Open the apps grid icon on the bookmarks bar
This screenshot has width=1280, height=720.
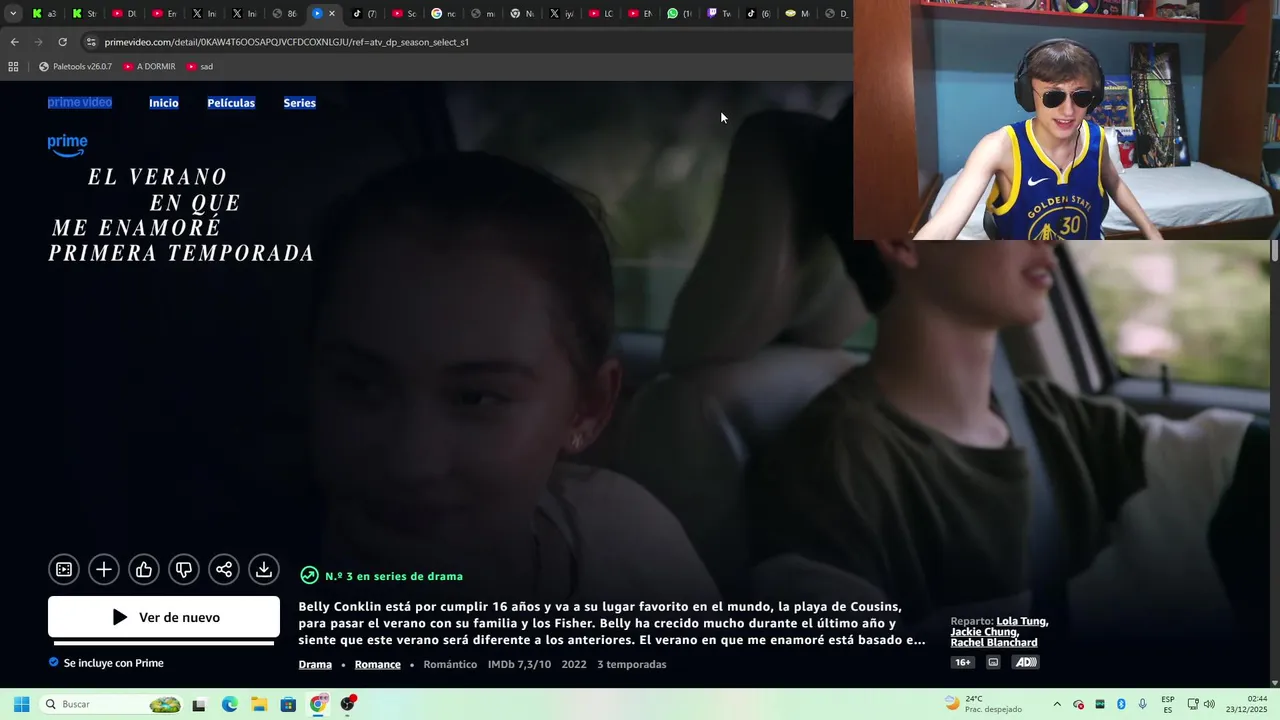[13, 67]
